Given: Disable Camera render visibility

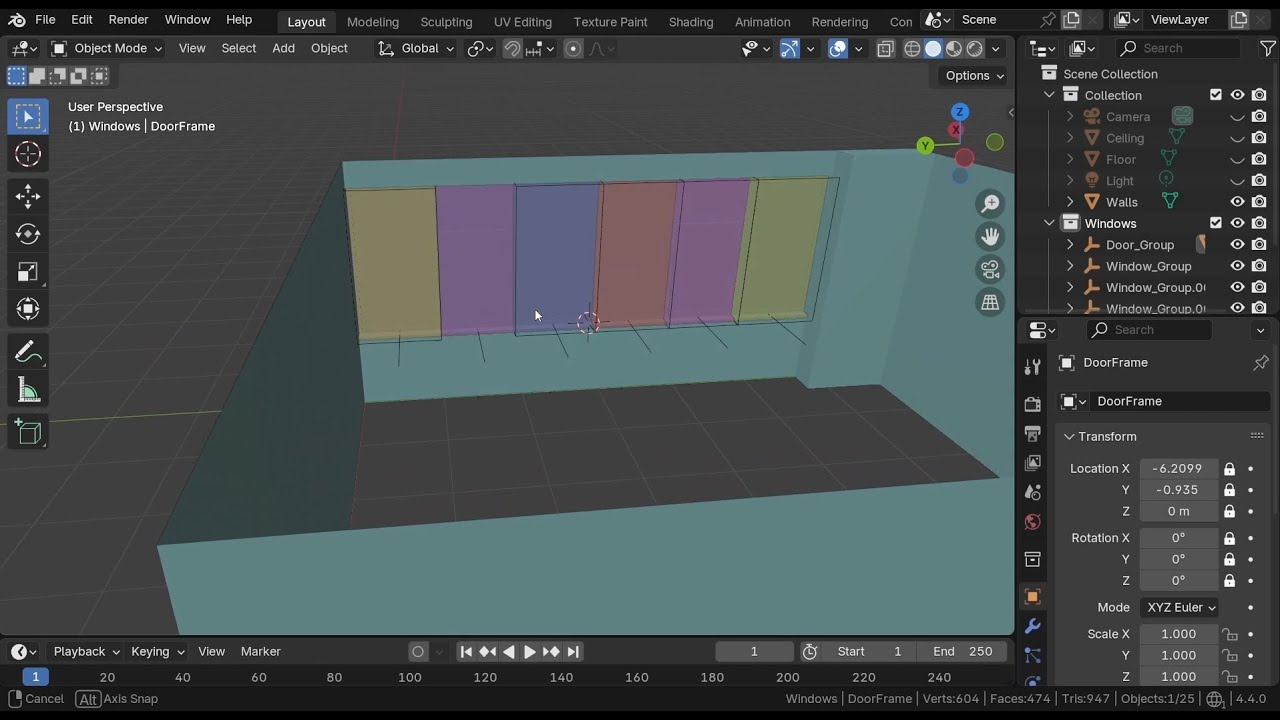Looking at the screenshot, I should pos(1259,117).
